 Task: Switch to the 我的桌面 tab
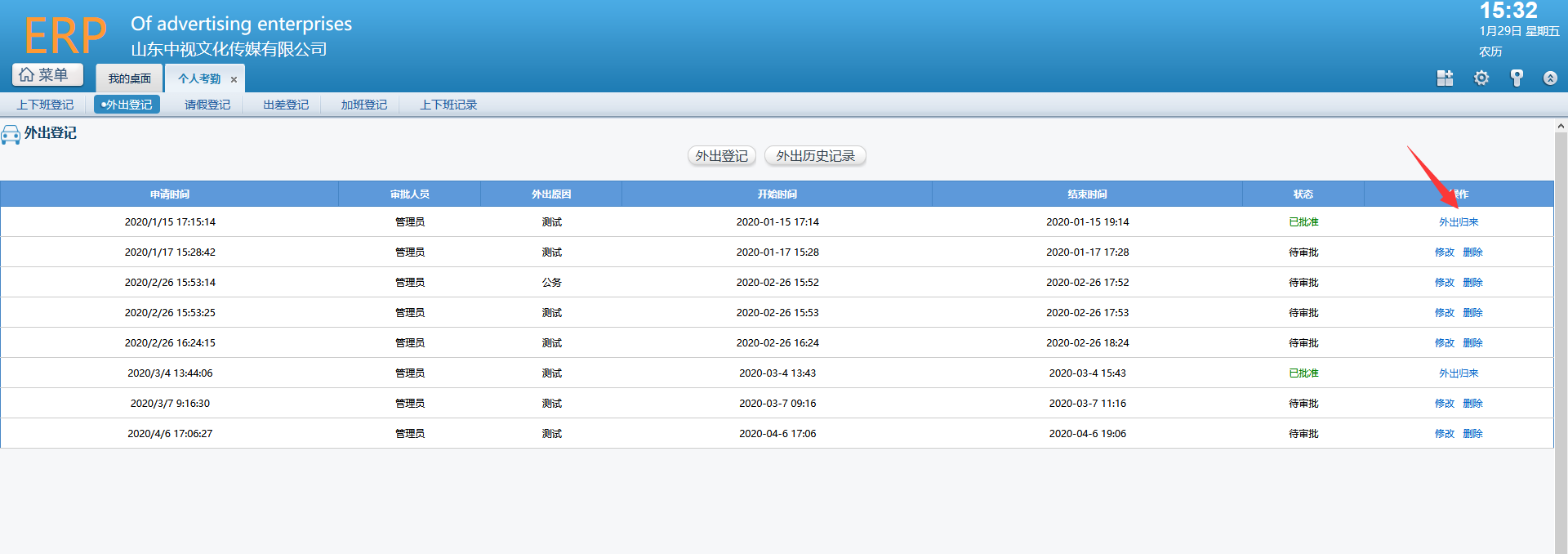pyautogui.click(x=129, y=78)
